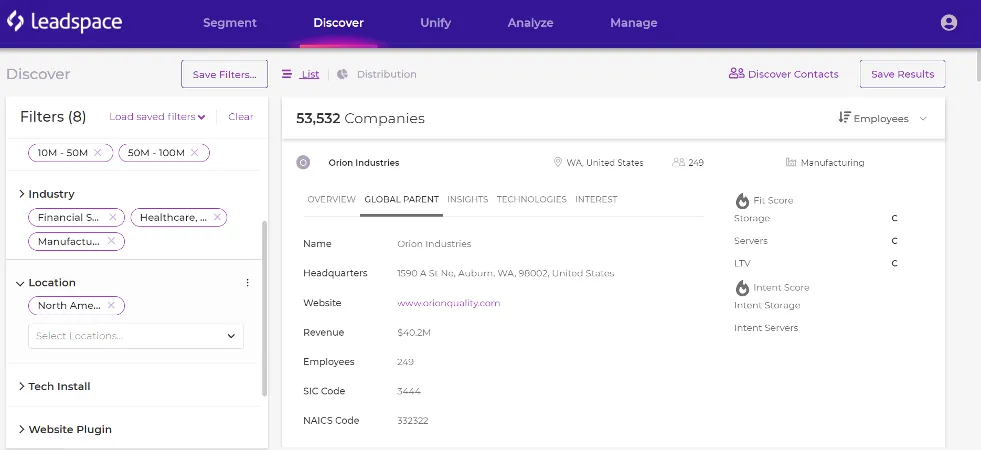
Task: Open the INSIGHTS tab
Action: pyautogui.click(x=468, y=199)
